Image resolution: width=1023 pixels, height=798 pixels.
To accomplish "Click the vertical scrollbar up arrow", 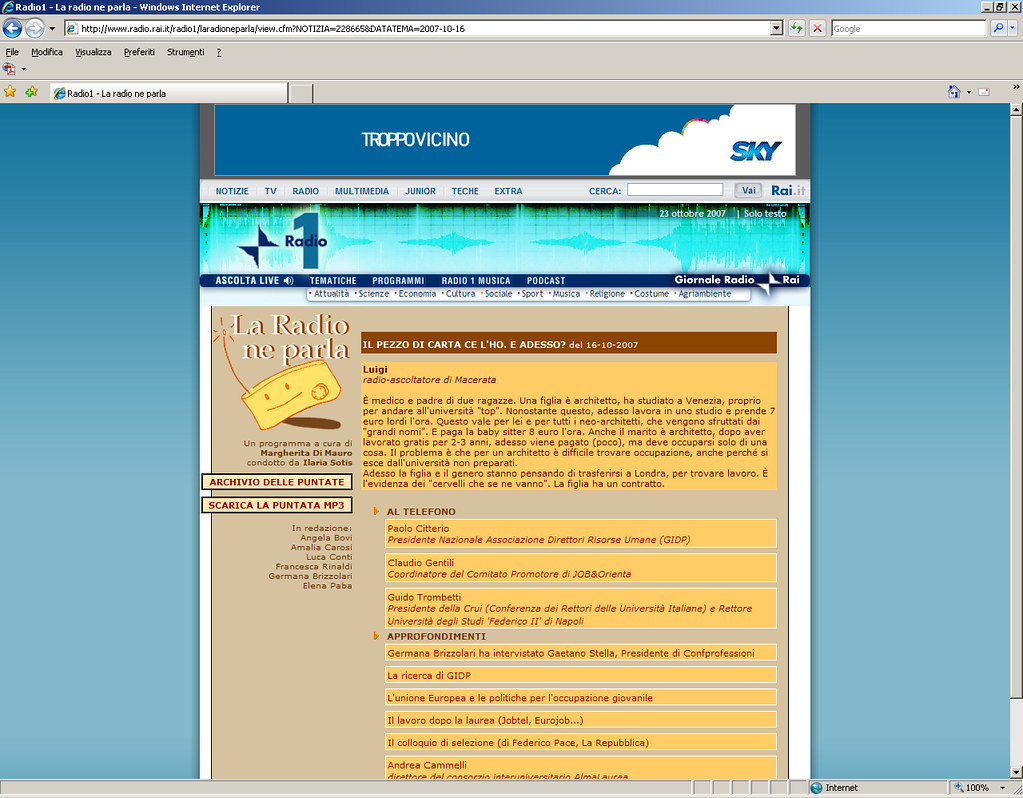I will [1016, 110].
